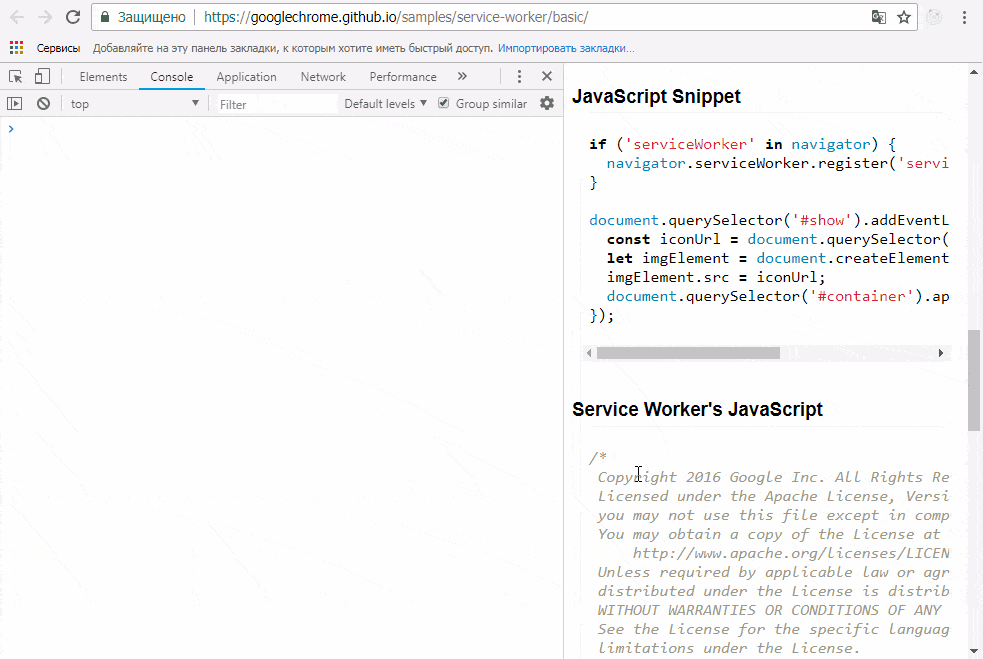Screen dimensions: 983x659
Task: Expand more DevTools tabs with the chevron
Action: pyautogui.click(x=462, y=76)
